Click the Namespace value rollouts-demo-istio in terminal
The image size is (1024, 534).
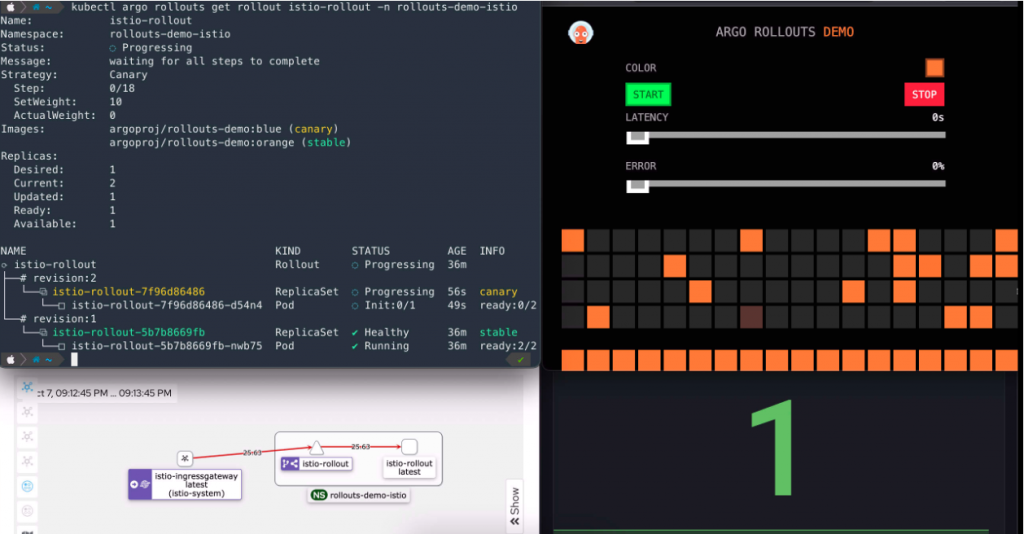[170, 34]
